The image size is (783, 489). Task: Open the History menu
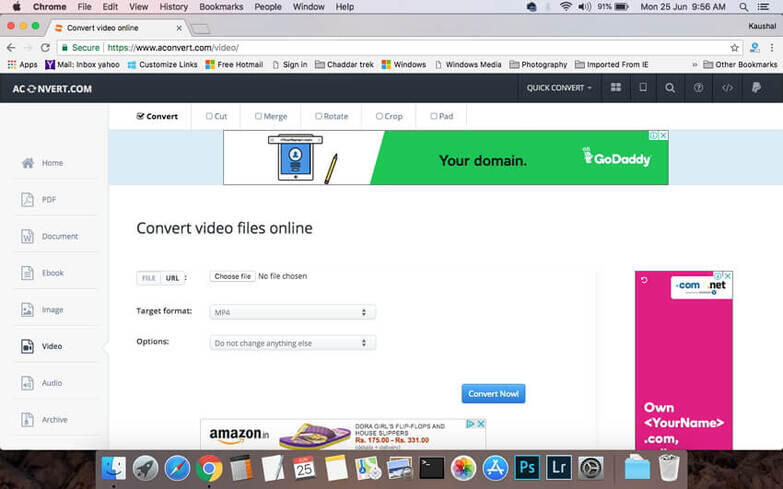[173, 6]
